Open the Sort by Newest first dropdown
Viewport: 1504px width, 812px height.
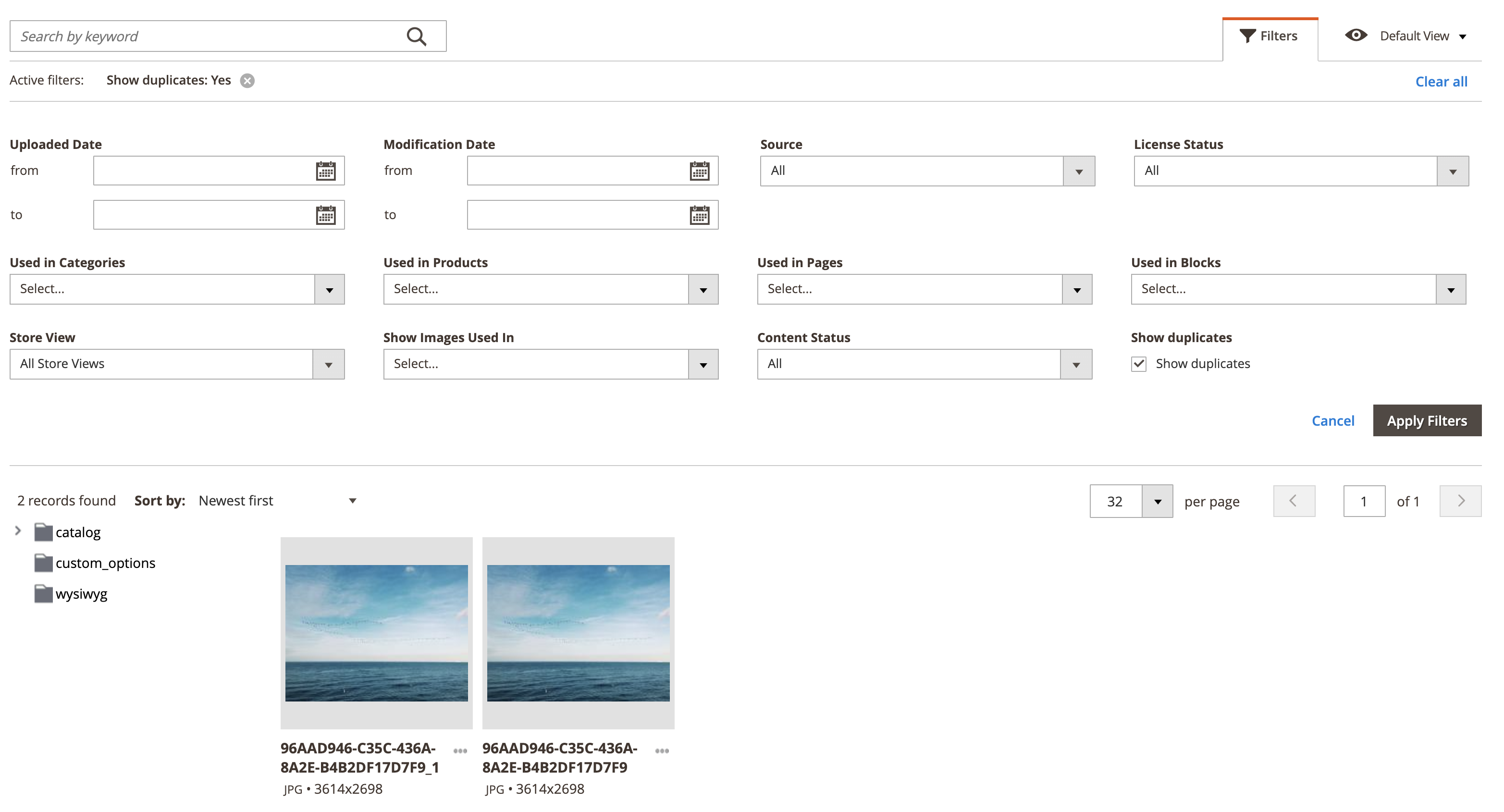[277, 501]
